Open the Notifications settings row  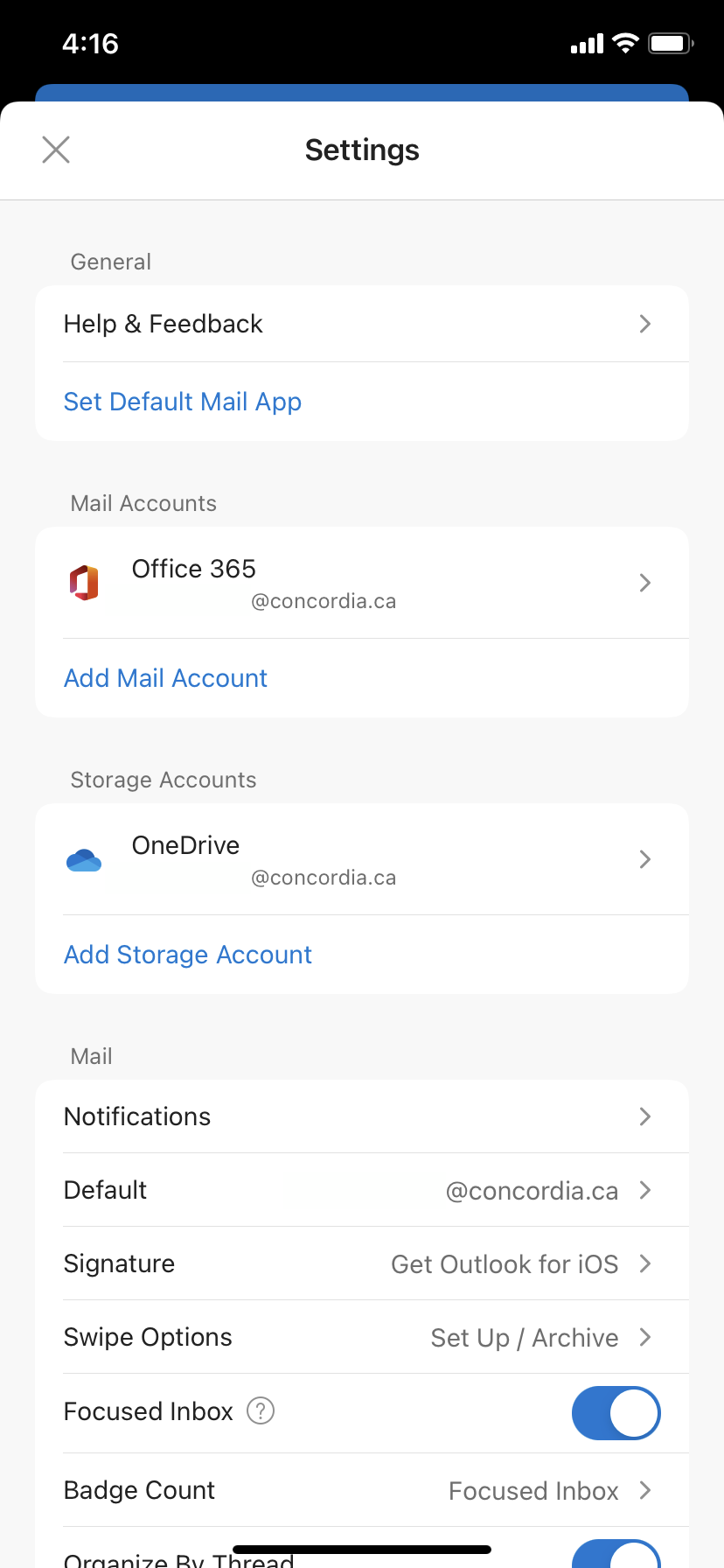pyautogui.click(x=362, y=1116)
